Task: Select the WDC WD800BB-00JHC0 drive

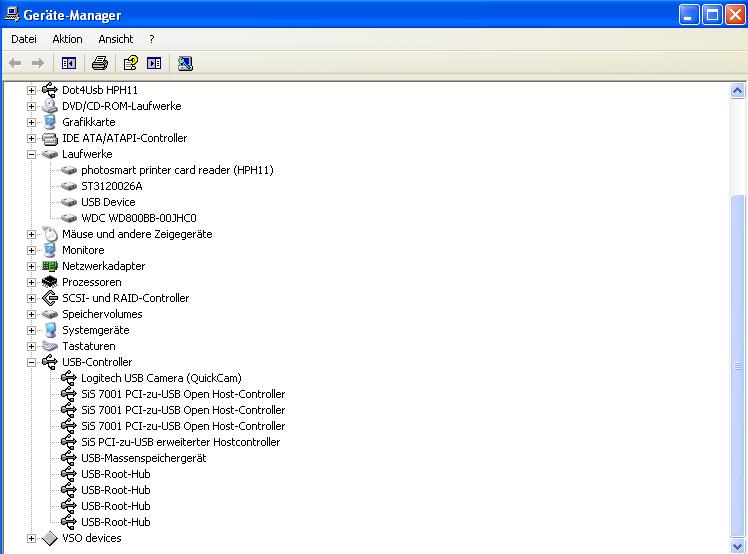Action: [139, 218]
